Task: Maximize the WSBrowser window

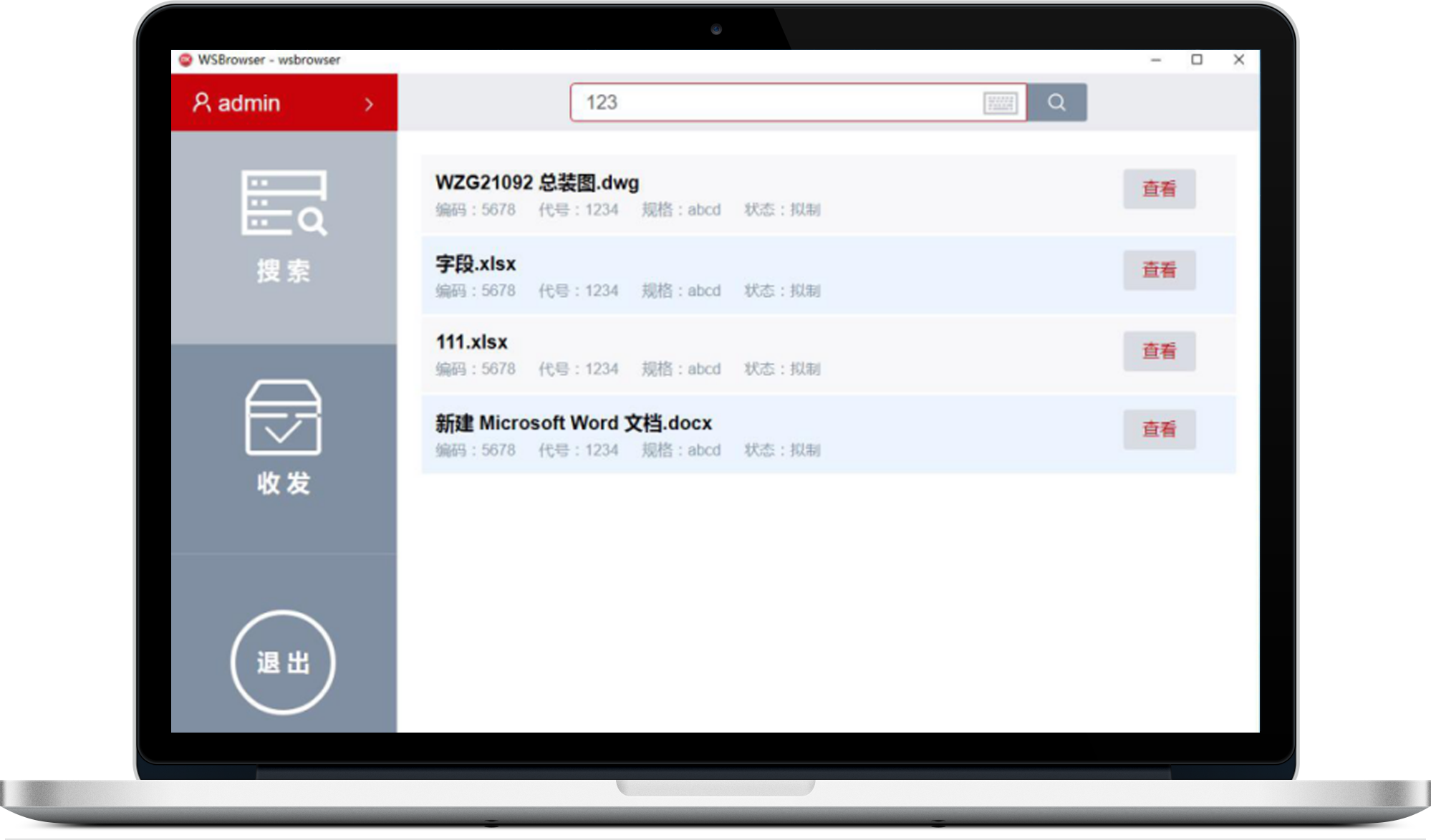Action: point(1197,59)
